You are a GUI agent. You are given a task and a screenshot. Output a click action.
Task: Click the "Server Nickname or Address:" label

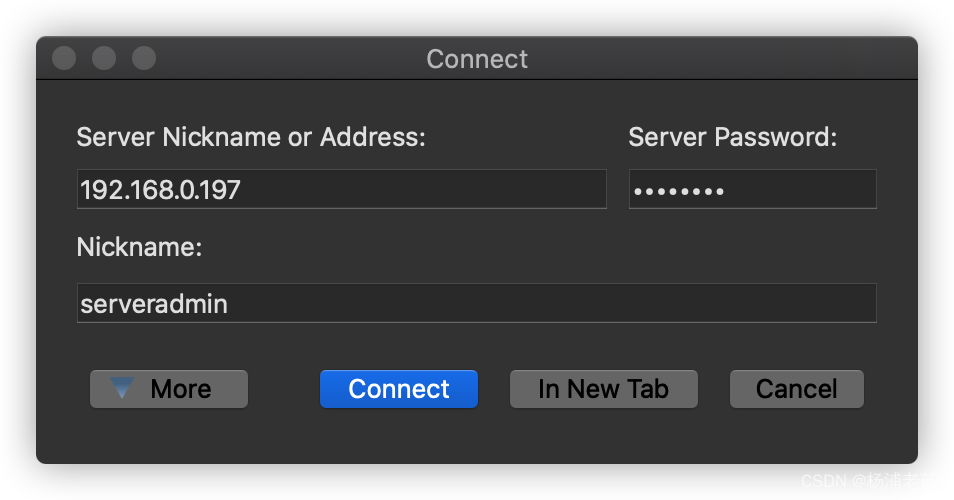(251, 138)
